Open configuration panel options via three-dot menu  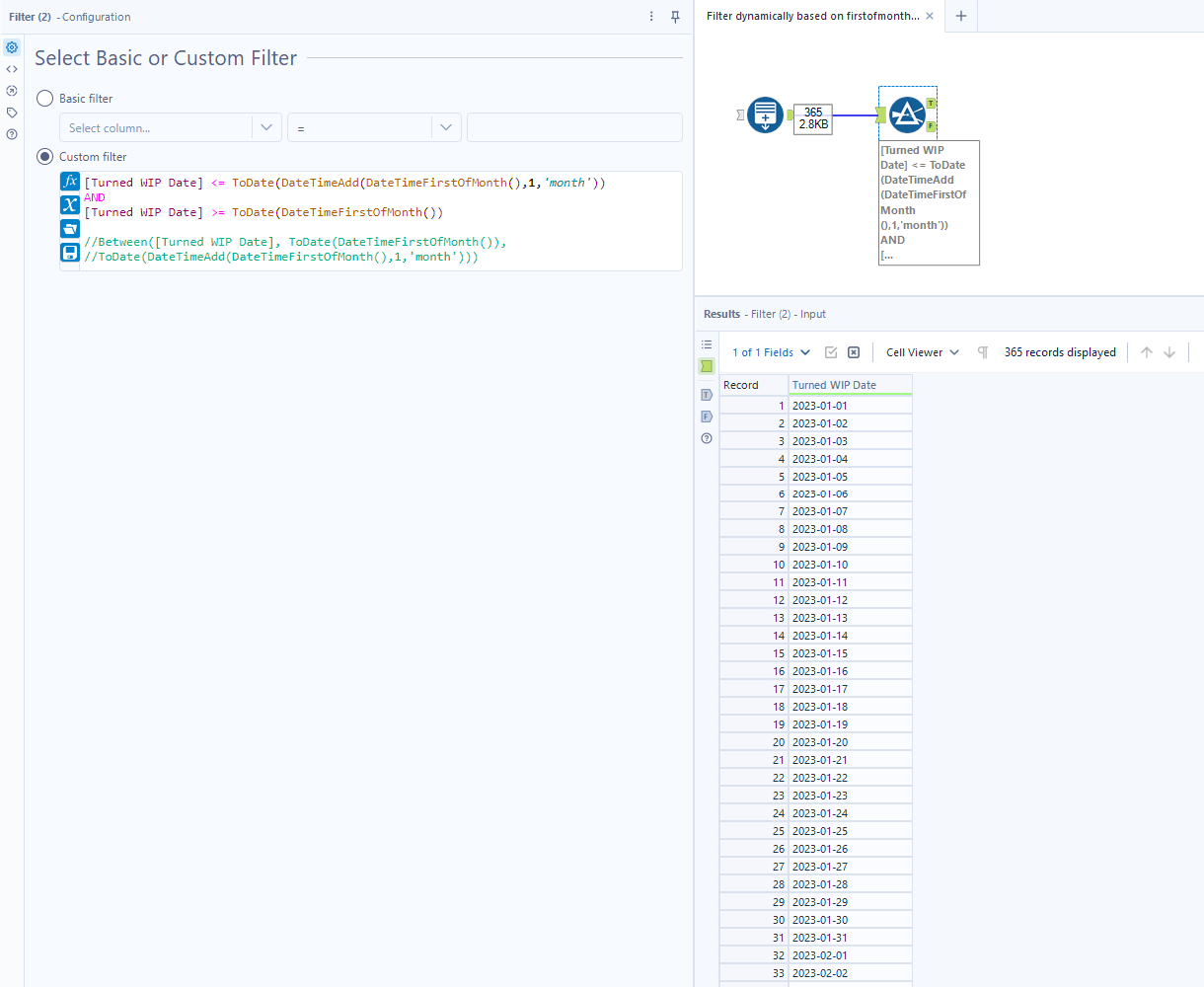pyautogui.click(x=650, y=17)
